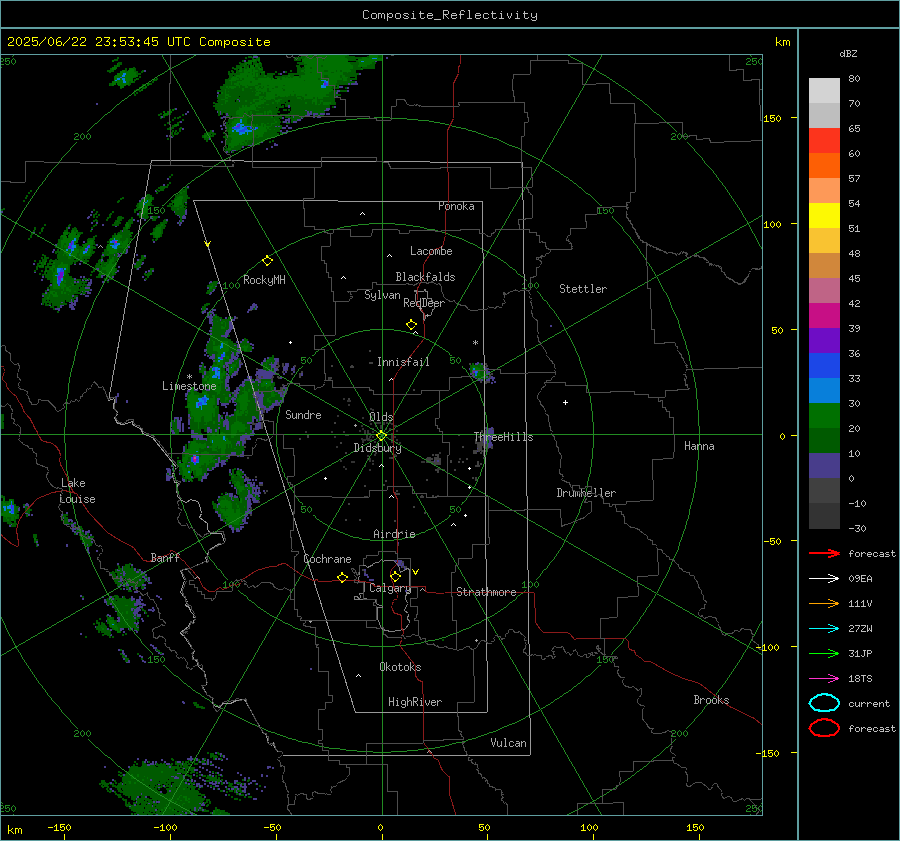The width and height of the screenshot is (900, 841).
Task: Click the RockyMH map label
Action: tap(264, 280)
